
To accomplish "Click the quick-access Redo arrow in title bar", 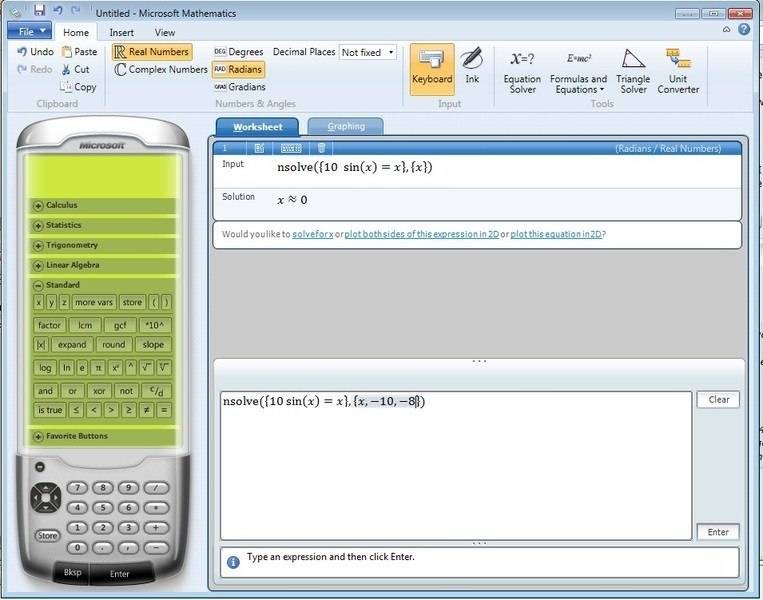I will [x=75, y=11].
